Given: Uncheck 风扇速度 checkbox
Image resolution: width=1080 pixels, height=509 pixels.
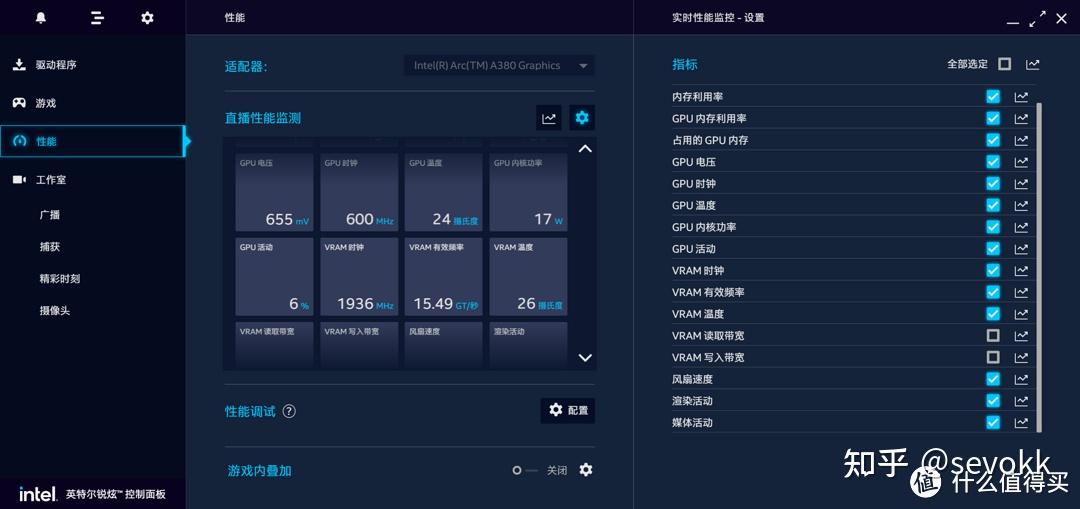Looking at the screenshot, I should [993, 379].
